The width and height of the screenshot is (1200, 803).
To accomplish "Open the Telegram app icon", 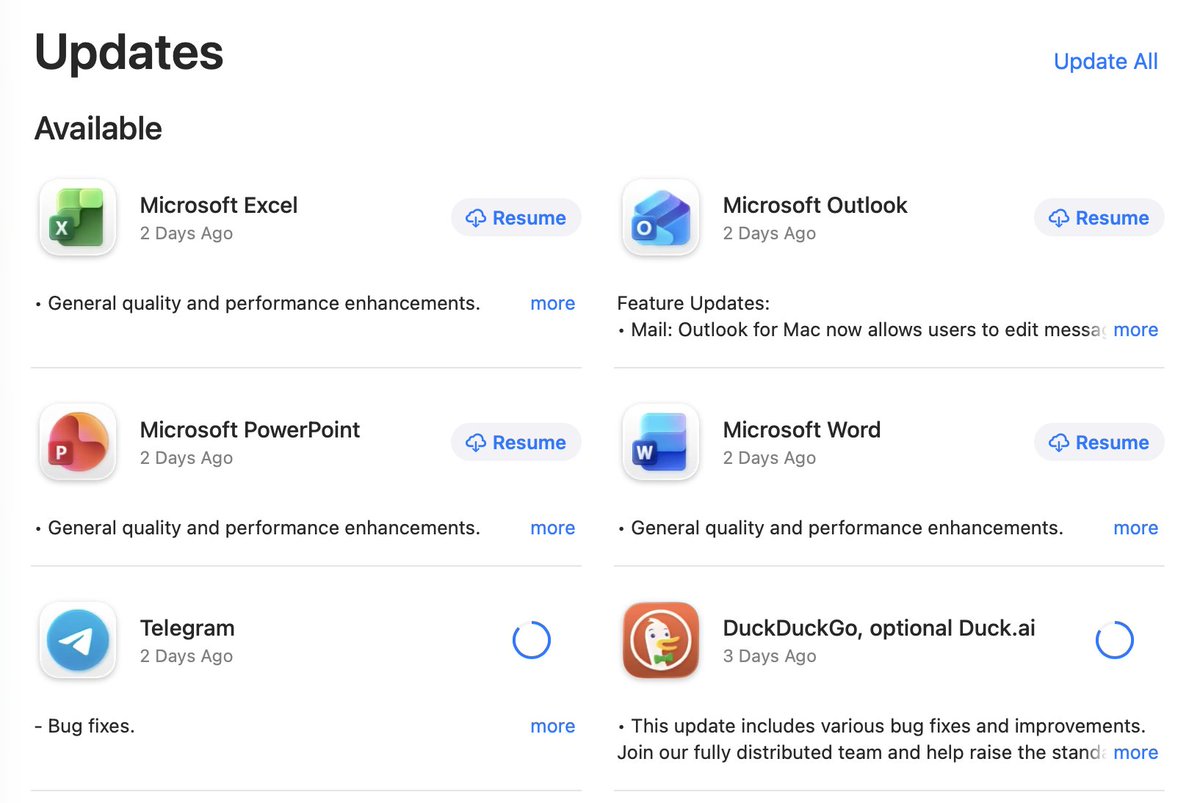I will pyautogui.click(x=78, y=641).
